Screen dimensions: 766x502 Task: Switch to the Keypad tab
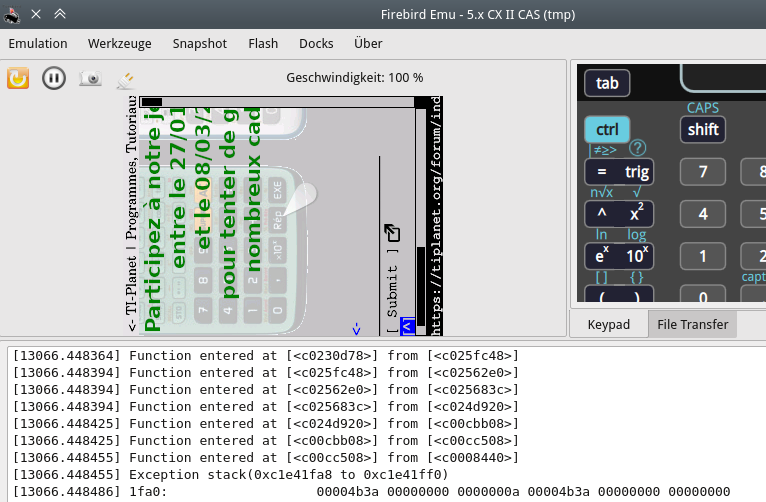pyautogui.click(x=609, y=324)
